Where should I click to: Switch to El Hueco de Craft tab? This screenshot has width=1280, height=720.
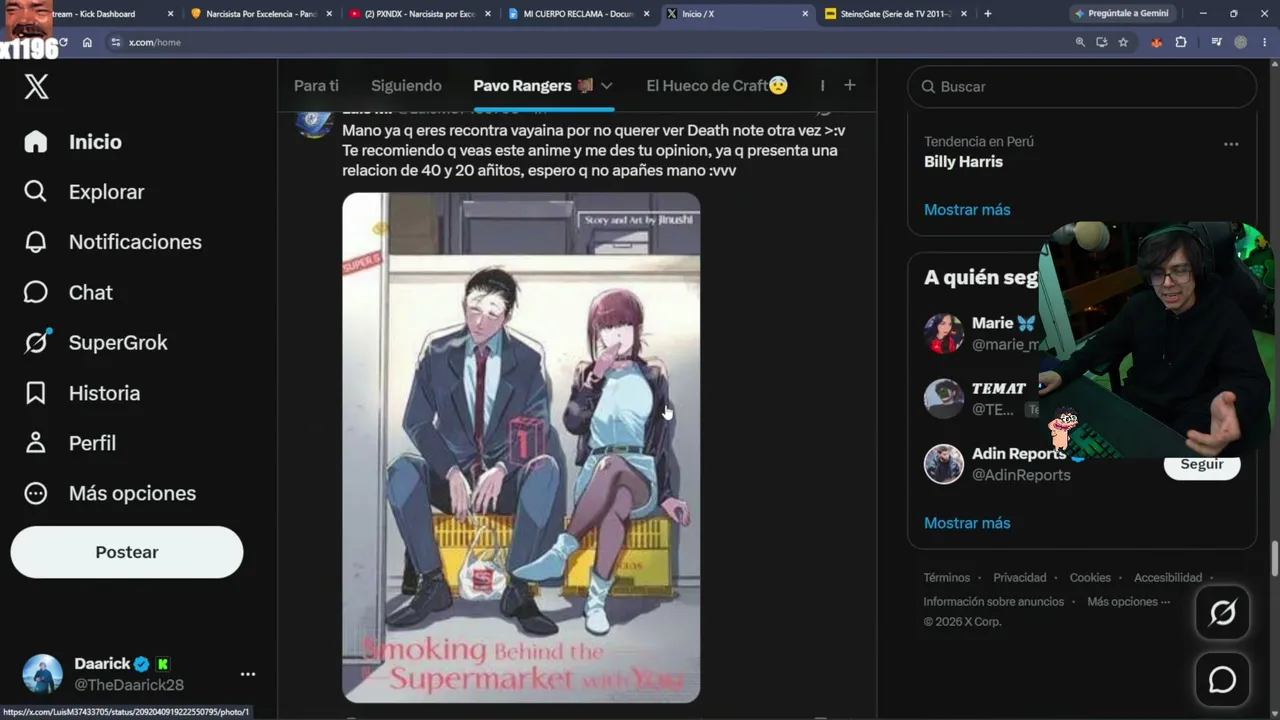(717, 86)
